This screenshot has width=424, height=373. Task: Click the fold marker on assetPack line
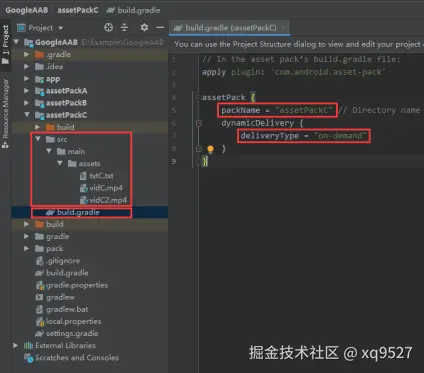tap(198, 97)
